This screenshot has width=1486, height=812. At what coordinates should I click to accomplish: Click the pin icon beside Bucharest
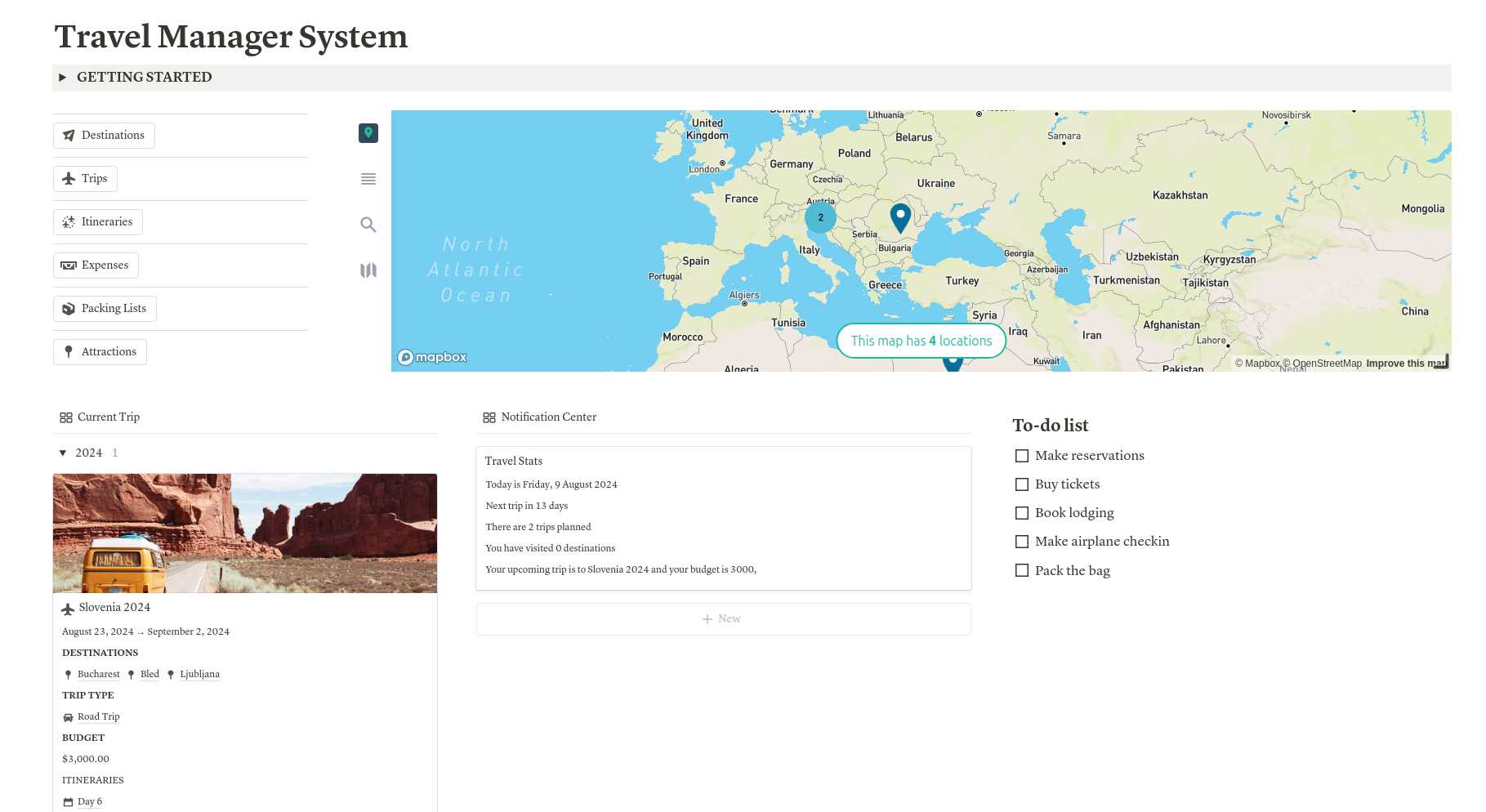[68, 675]
